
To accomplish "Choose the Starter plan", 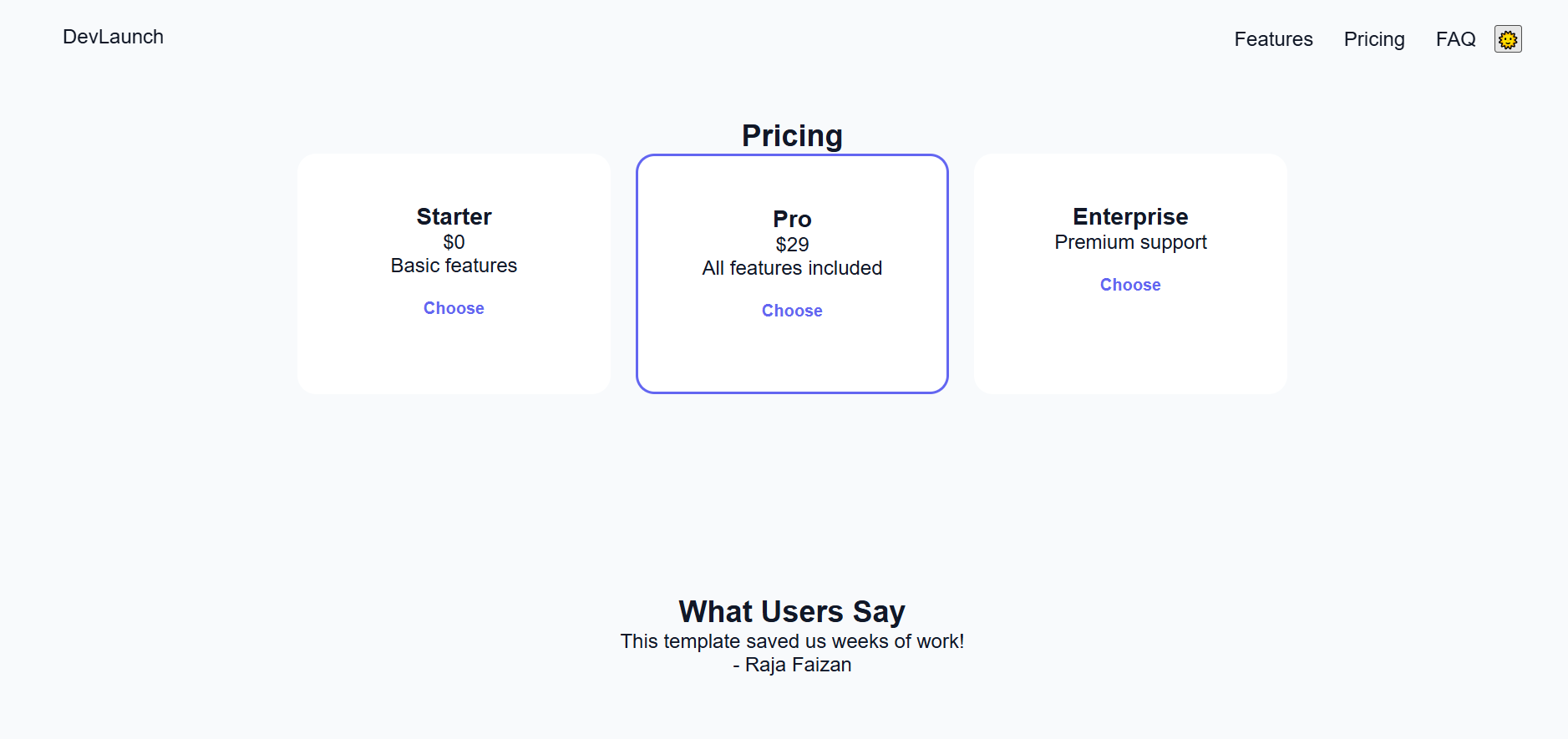I will point(454,308).
